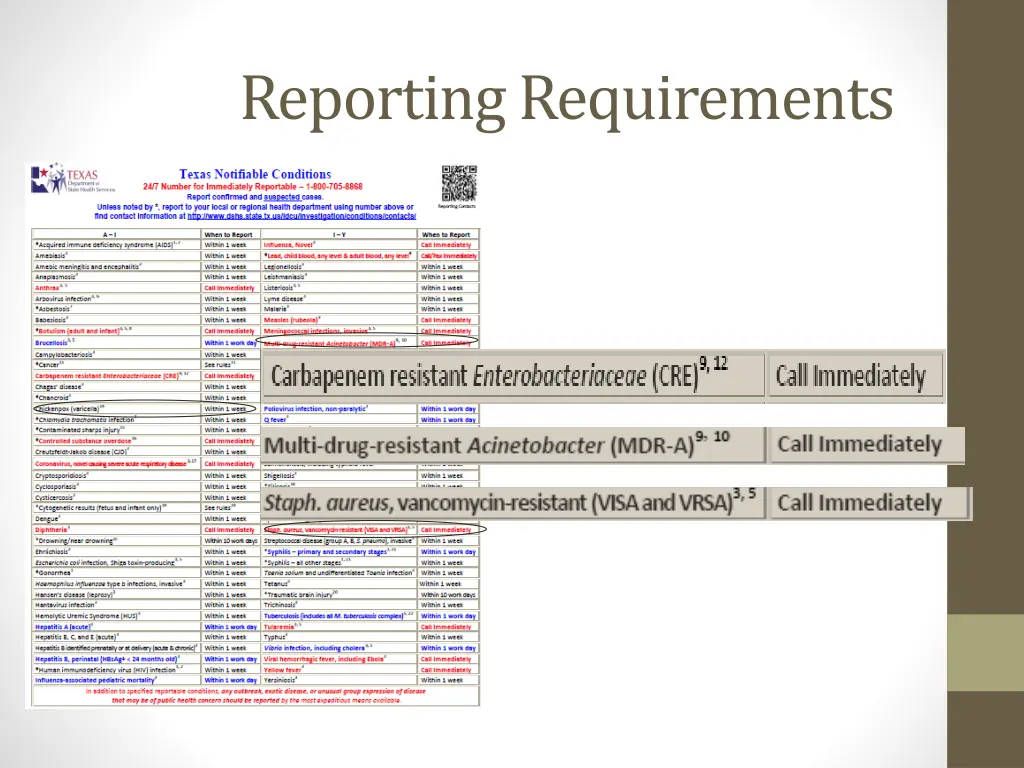Click the 'Trichinosis' table cell
Screen dimensions: 1024x768
pos(339,605)
